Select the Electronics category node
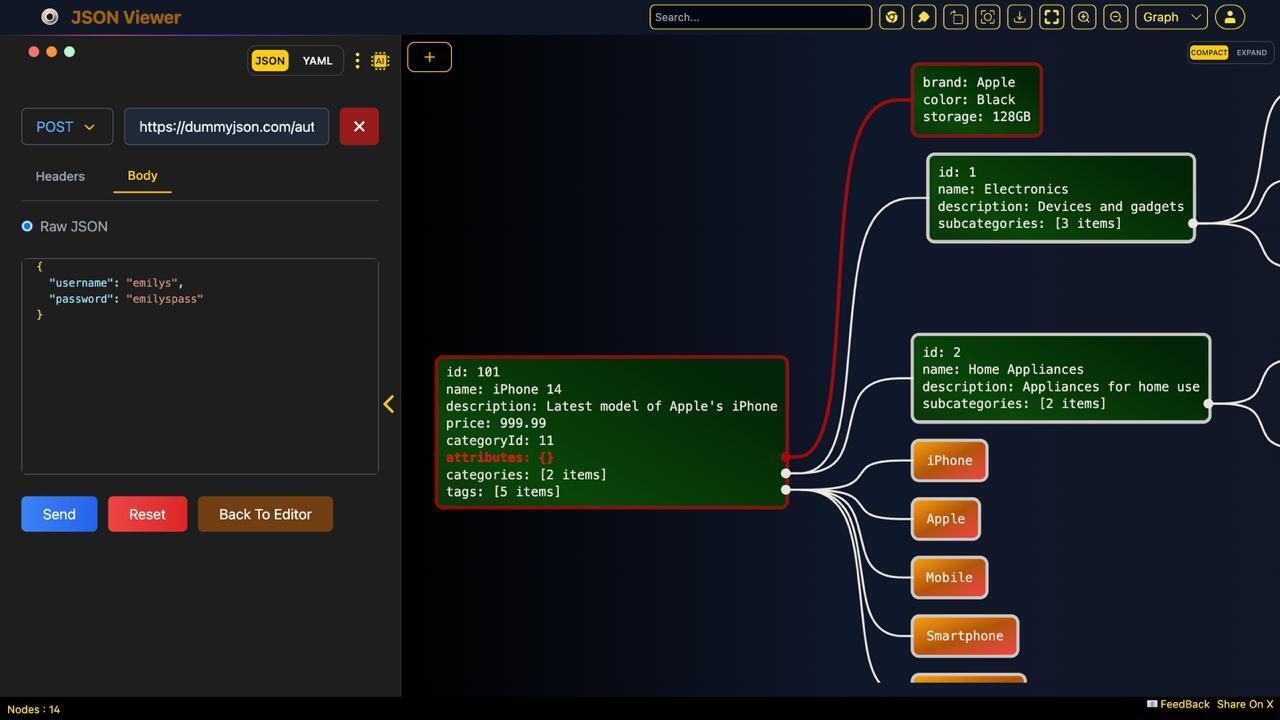The image size is (1280, 720). tap(1060, 198)
